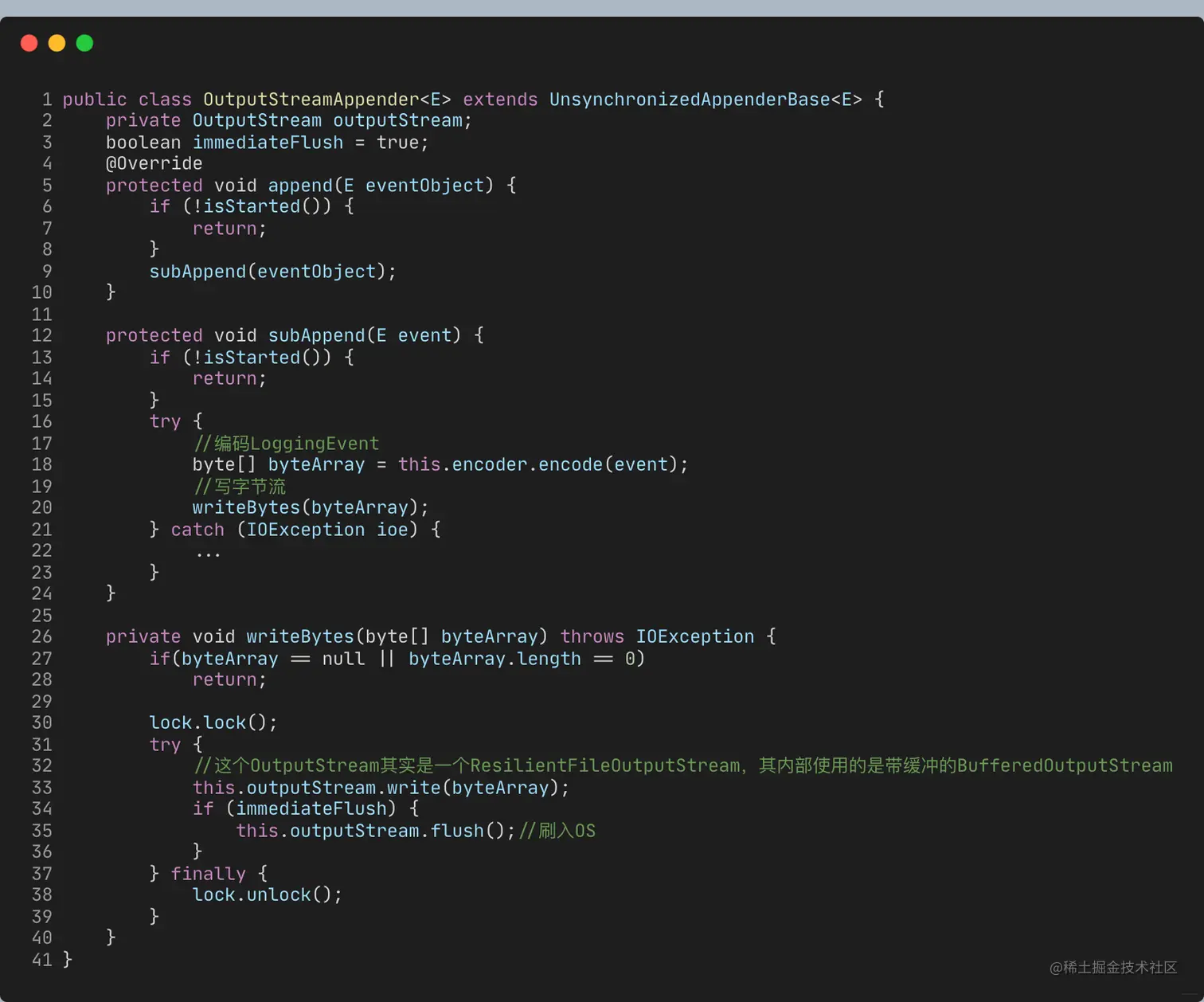Image resolution: width=1204 pixels, height=1002 pixels.
Task: Click 'this.encoder.encode(event);' on line 18
Action: click(543, 464)
